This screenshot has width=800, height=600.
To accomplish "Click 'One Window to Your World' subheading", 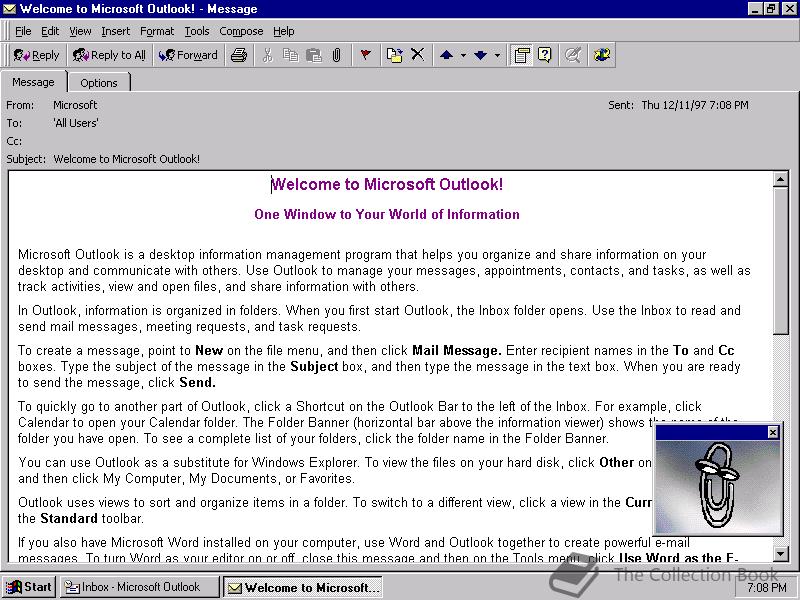I will click(x=387, y=214).
